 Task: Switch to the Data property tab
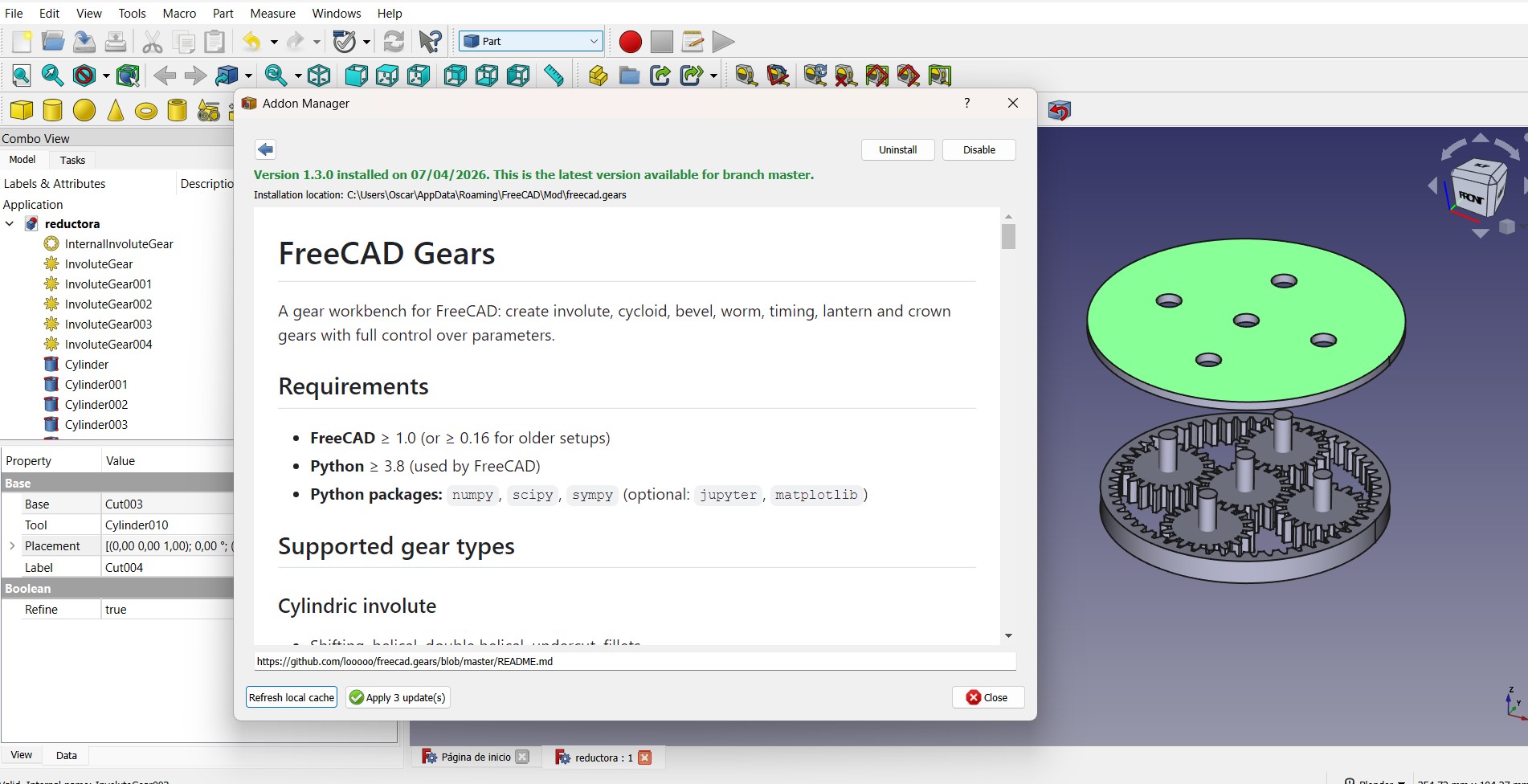click(67, 755)
